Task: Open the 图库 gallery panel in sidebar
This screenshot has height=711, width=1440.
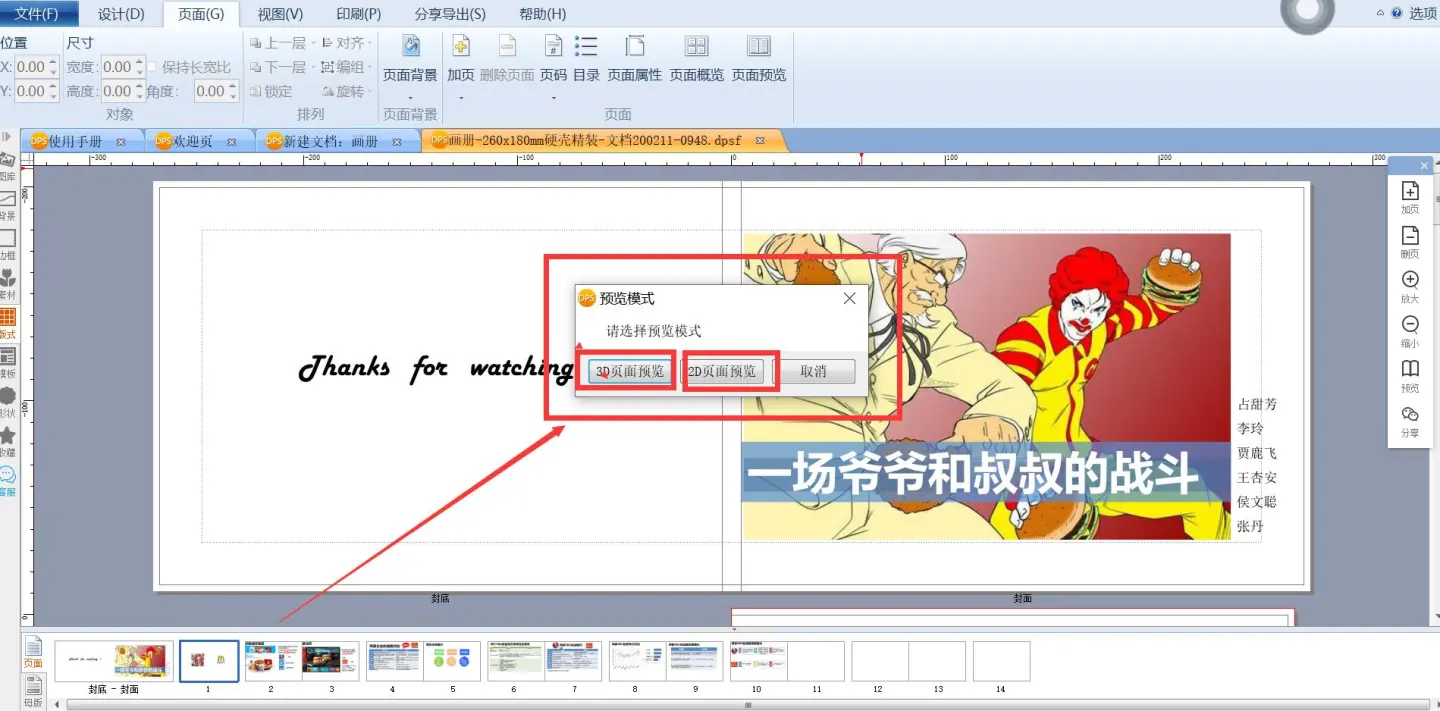Action: coord(7,165)
